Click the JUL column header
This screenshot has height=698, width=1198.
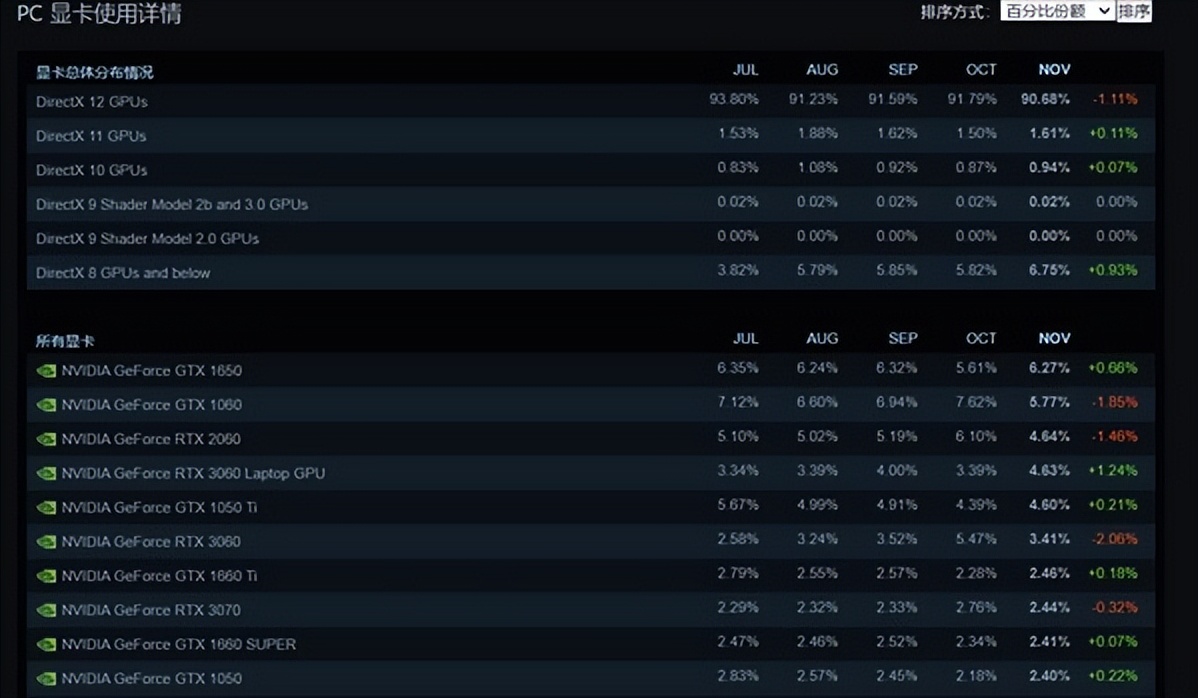pyautogui.click(x=746, y=69)
